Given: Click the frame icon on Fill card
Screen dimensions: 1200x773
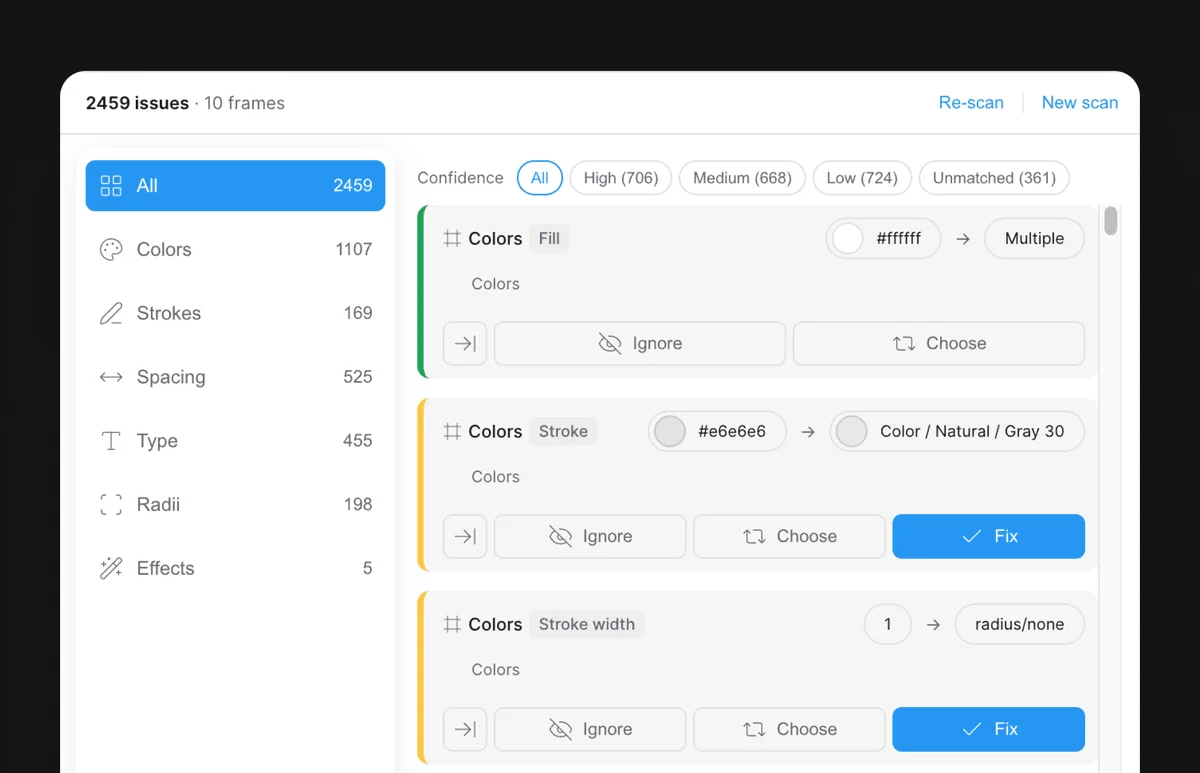Looking at the screenshot, I should pyautogui.click(x=452, y=239).
